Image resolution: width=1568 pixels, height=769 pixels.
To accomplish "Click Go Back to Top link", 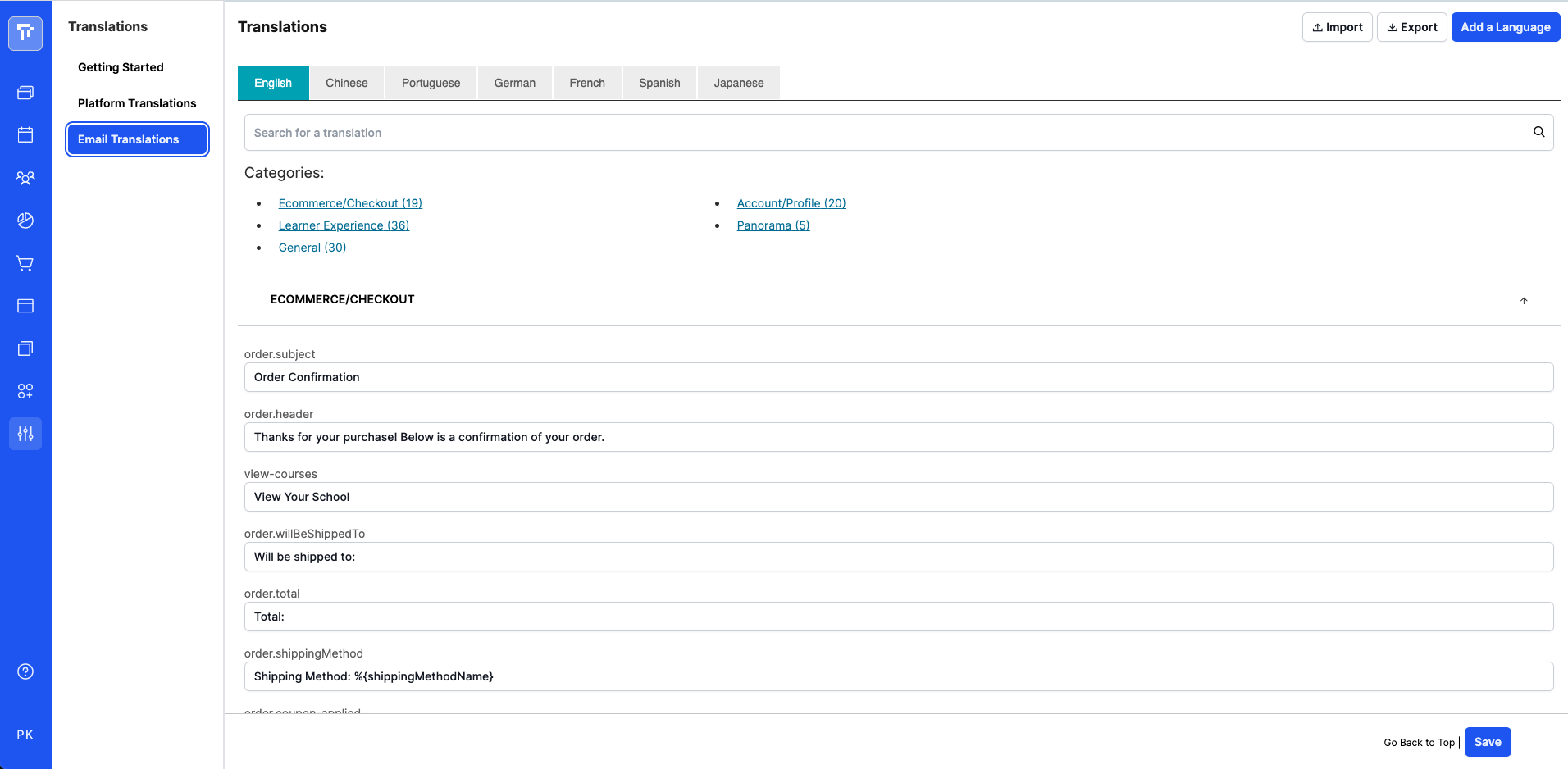I will 1419,743.
